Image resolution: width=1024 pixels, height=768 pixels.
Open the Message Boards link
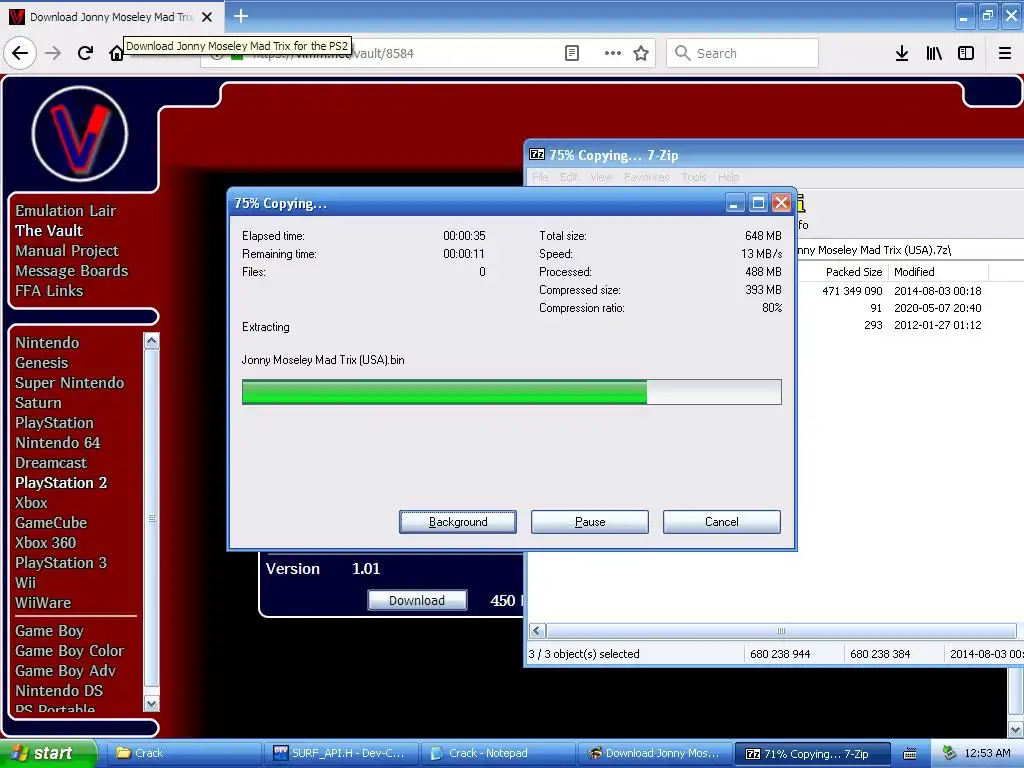click(x=71, y=270)
